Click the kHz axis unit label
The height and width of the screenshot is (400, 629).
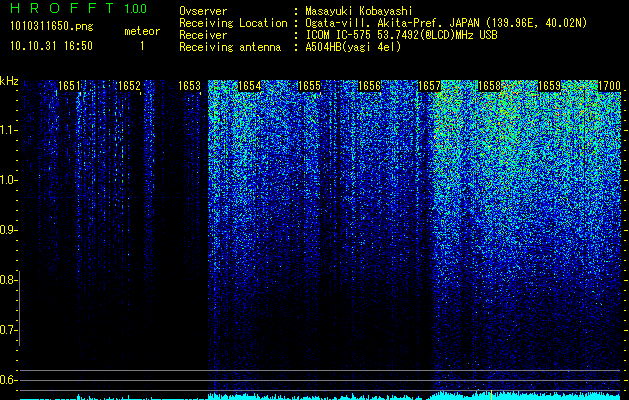coord(9,81)
